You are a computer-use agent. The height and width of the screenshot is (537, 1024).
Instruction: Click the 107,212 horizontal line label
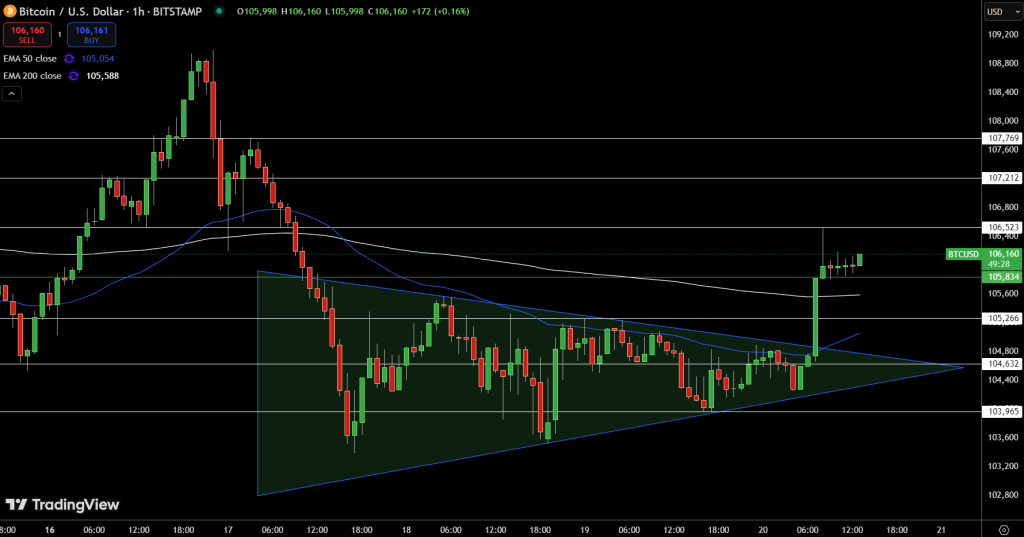click(x=1003, y=178)
